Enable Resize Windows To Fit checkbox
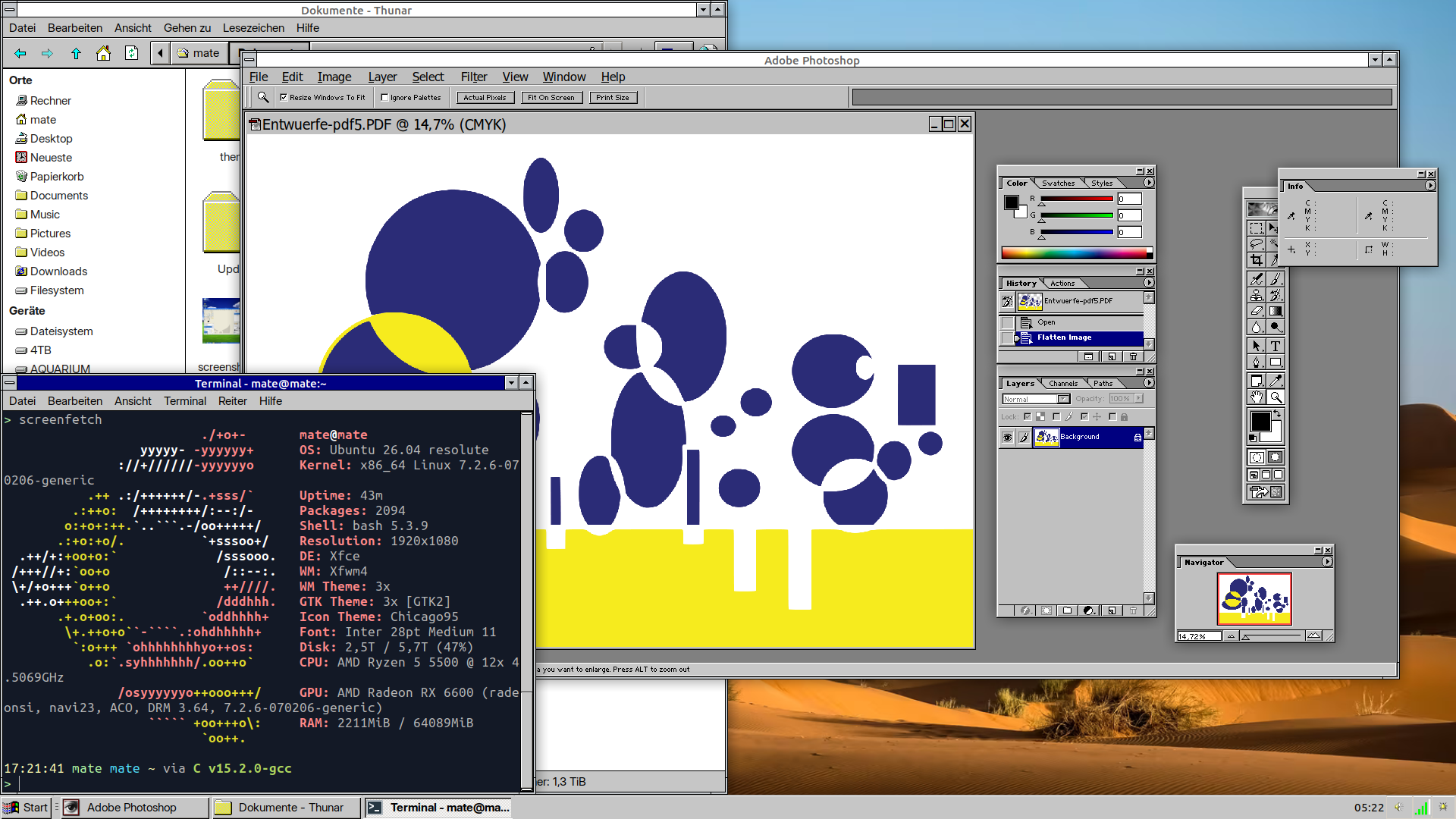This screenshot has height=819, width=1456. (x=284, y=98)
